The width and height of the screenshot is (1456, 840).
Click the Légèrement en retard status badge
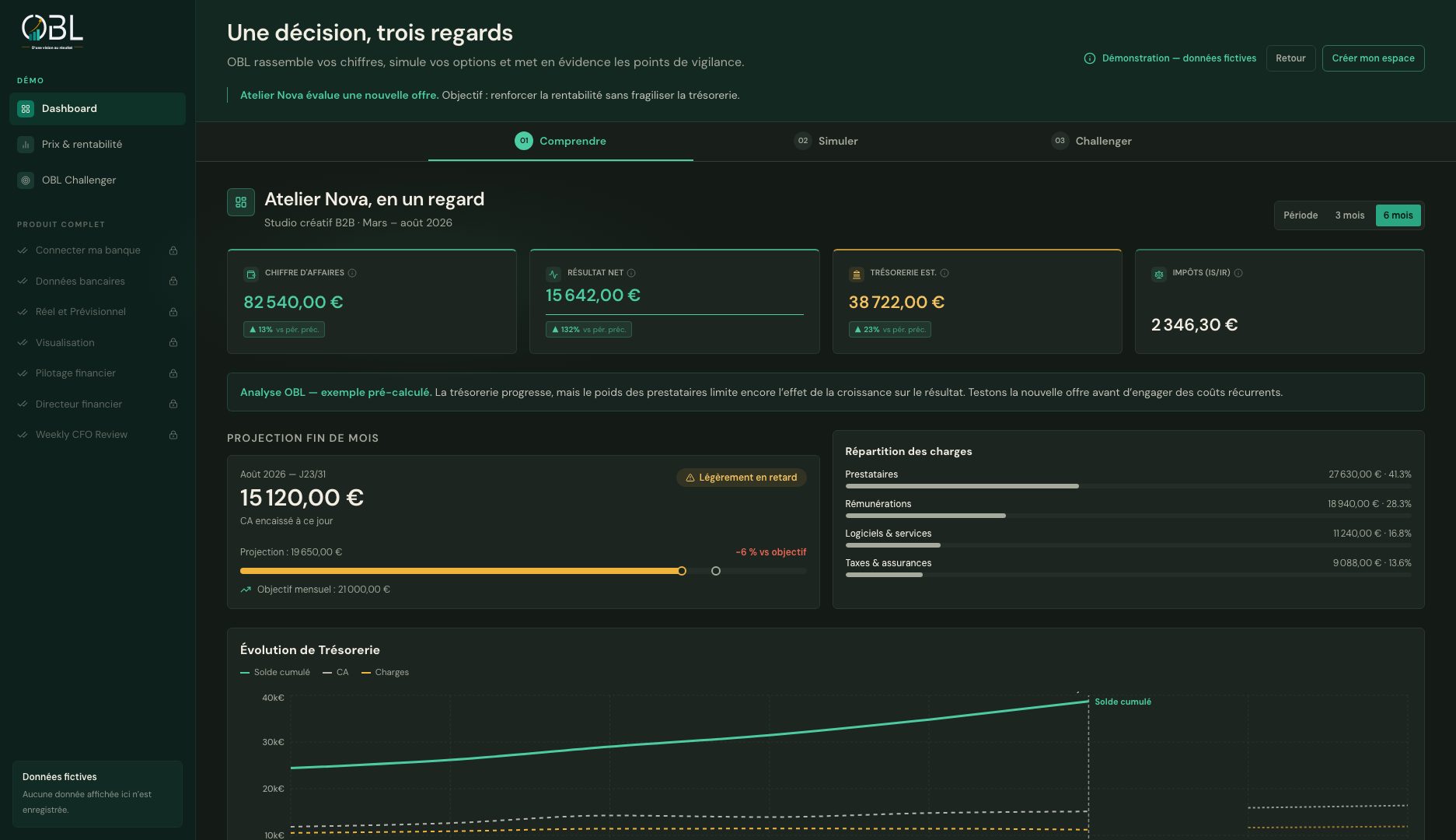pyautogui.click(x=741, y=478)
